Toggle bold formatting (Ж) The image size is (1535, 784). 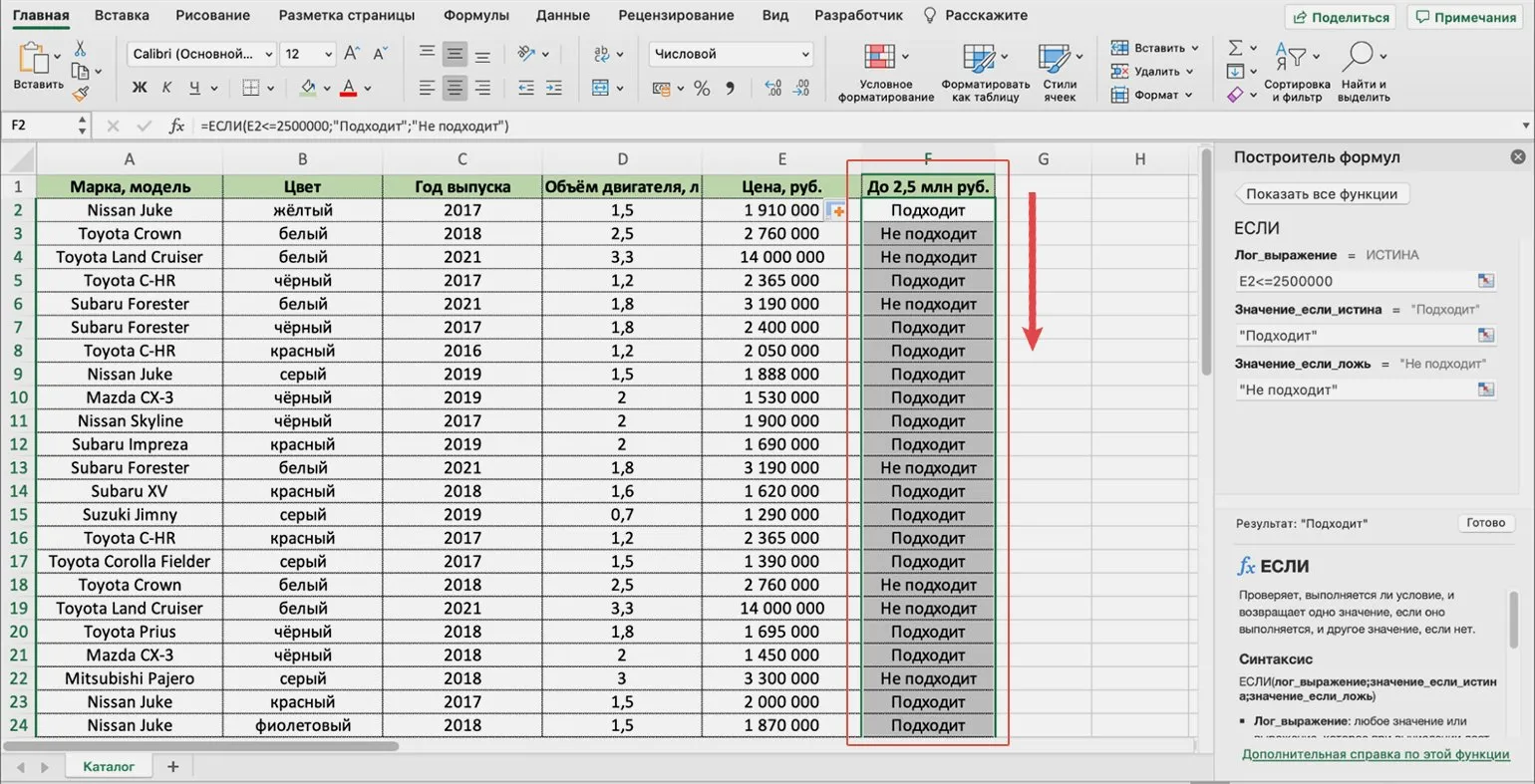pos(140,89)
